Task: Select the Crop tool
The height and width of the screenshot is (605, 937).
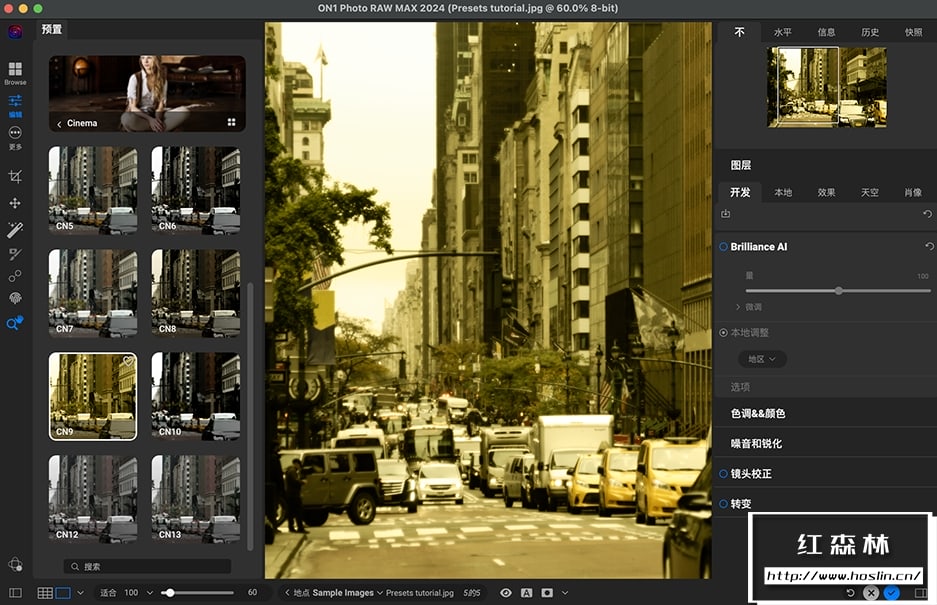Action: [x=15, y=176]
